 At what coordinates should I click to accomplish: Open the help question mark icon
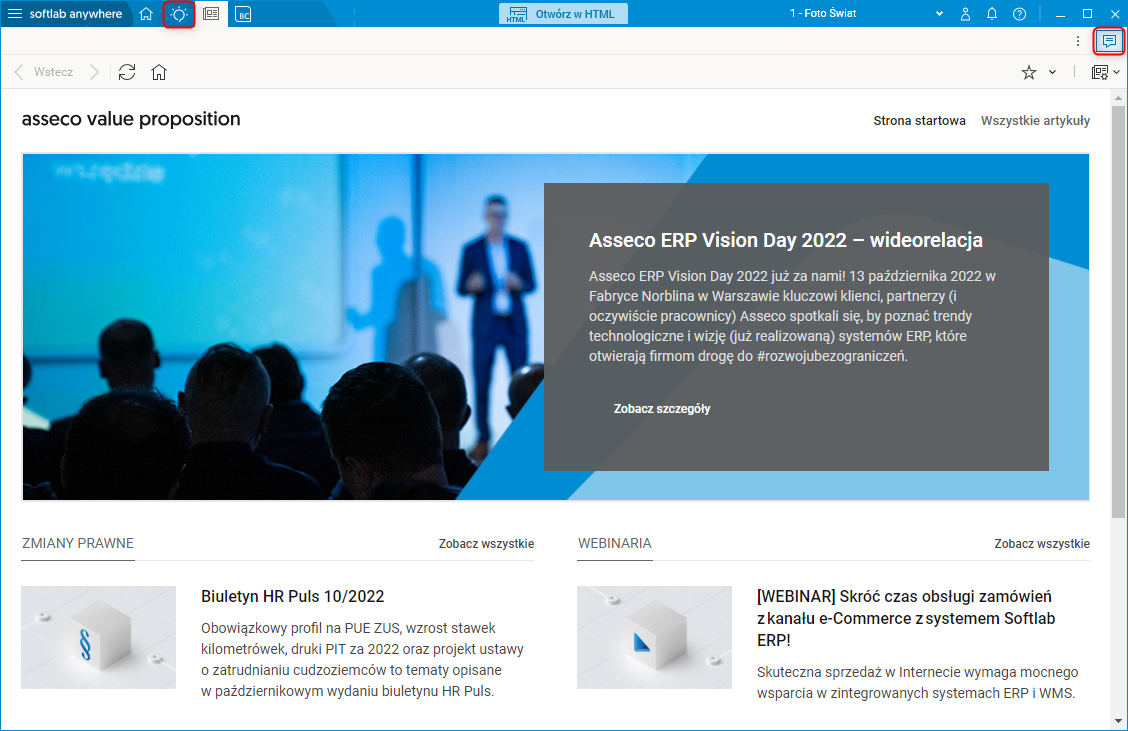[1019, 14]
